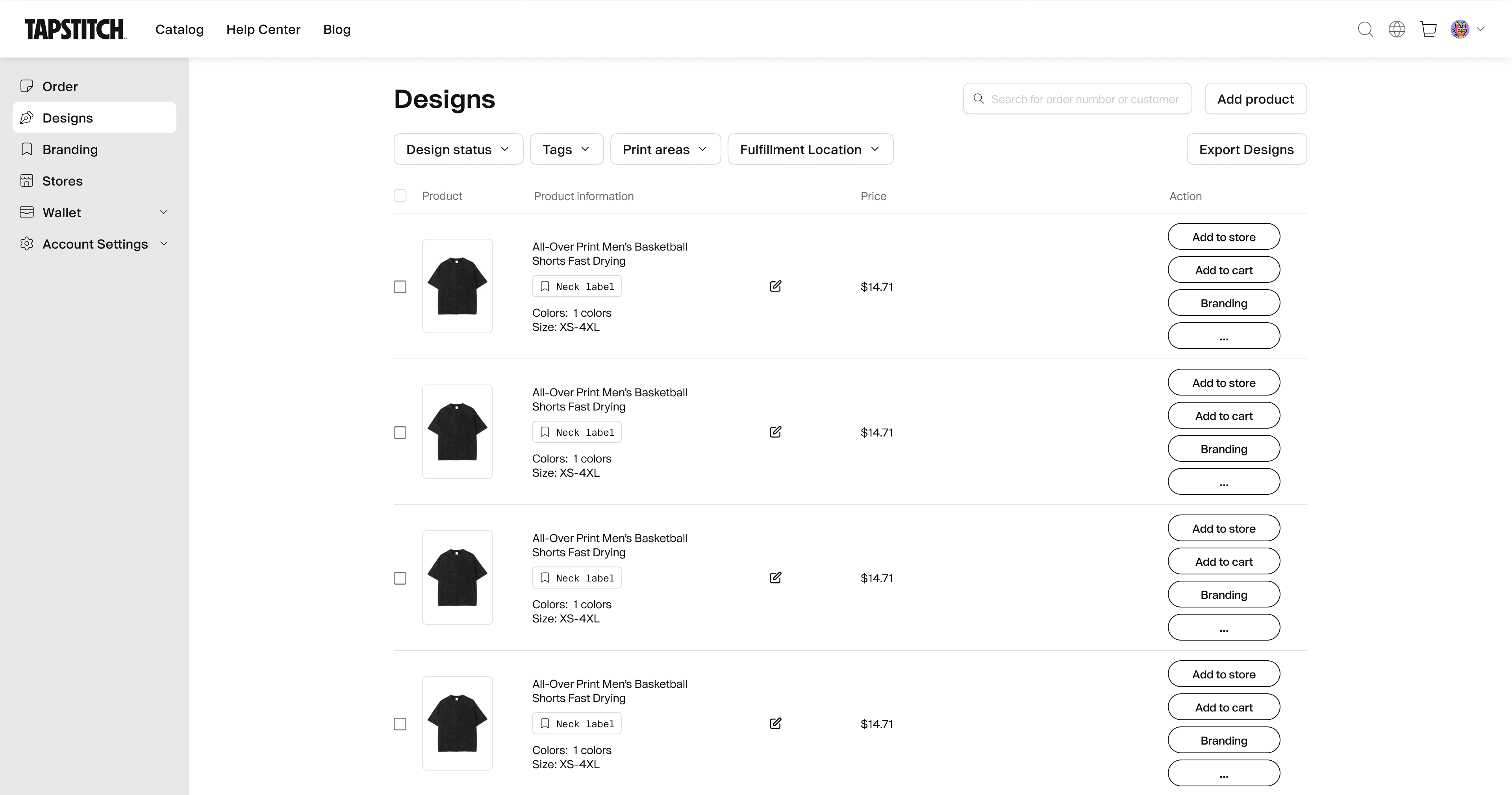Open the shopping cart icon
The width and height of the screenshot is (1512, 795).
1428,30
